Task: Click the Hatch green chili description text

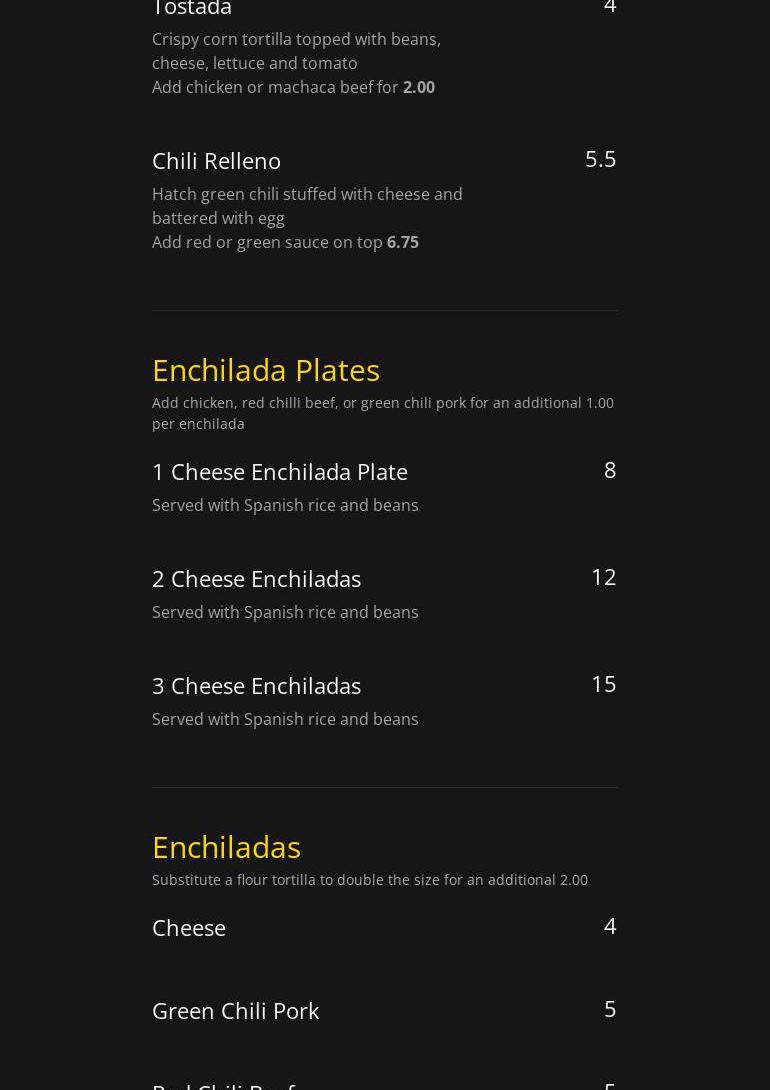Action: [307, 206]
